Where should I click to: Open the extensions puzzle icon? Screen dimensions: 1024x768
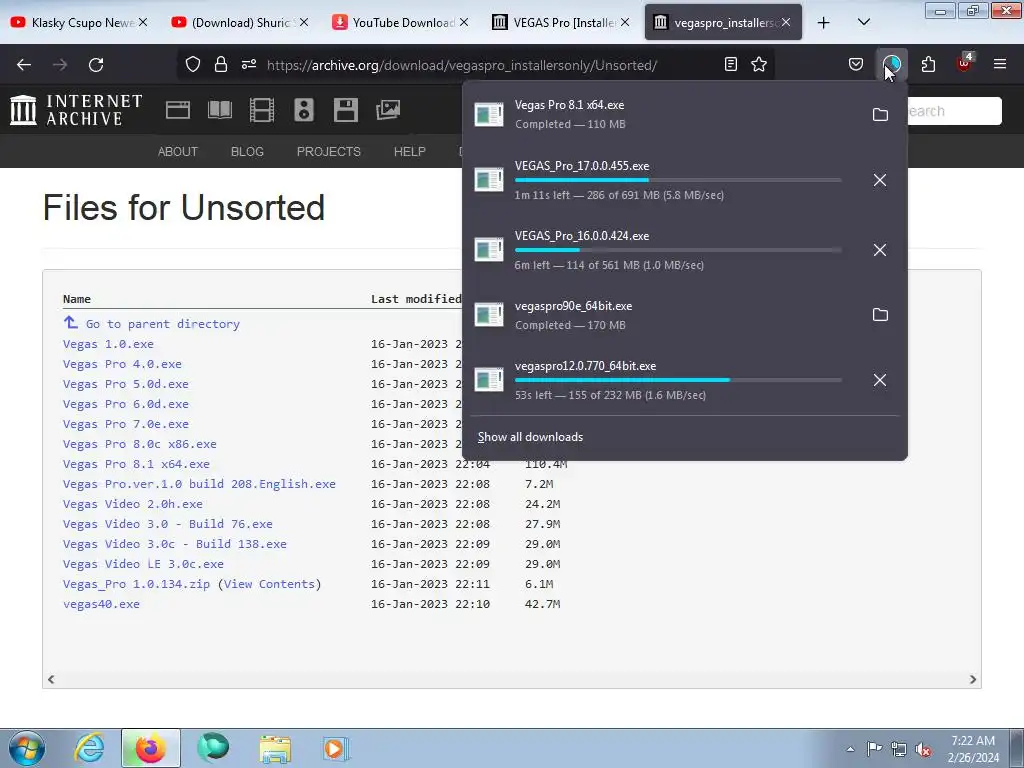[928, 64]
